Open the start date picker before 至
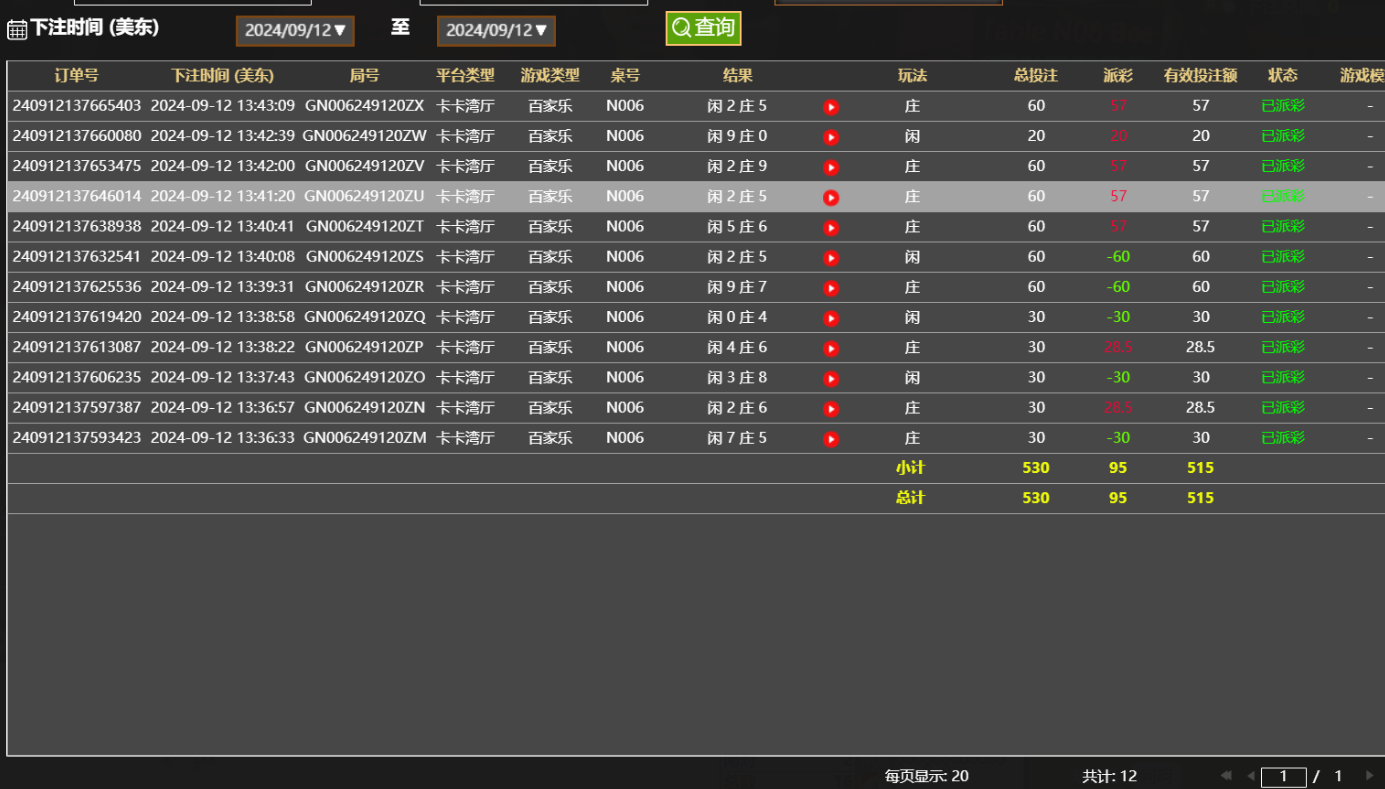 pyautogui.click(x=295, y=31)
